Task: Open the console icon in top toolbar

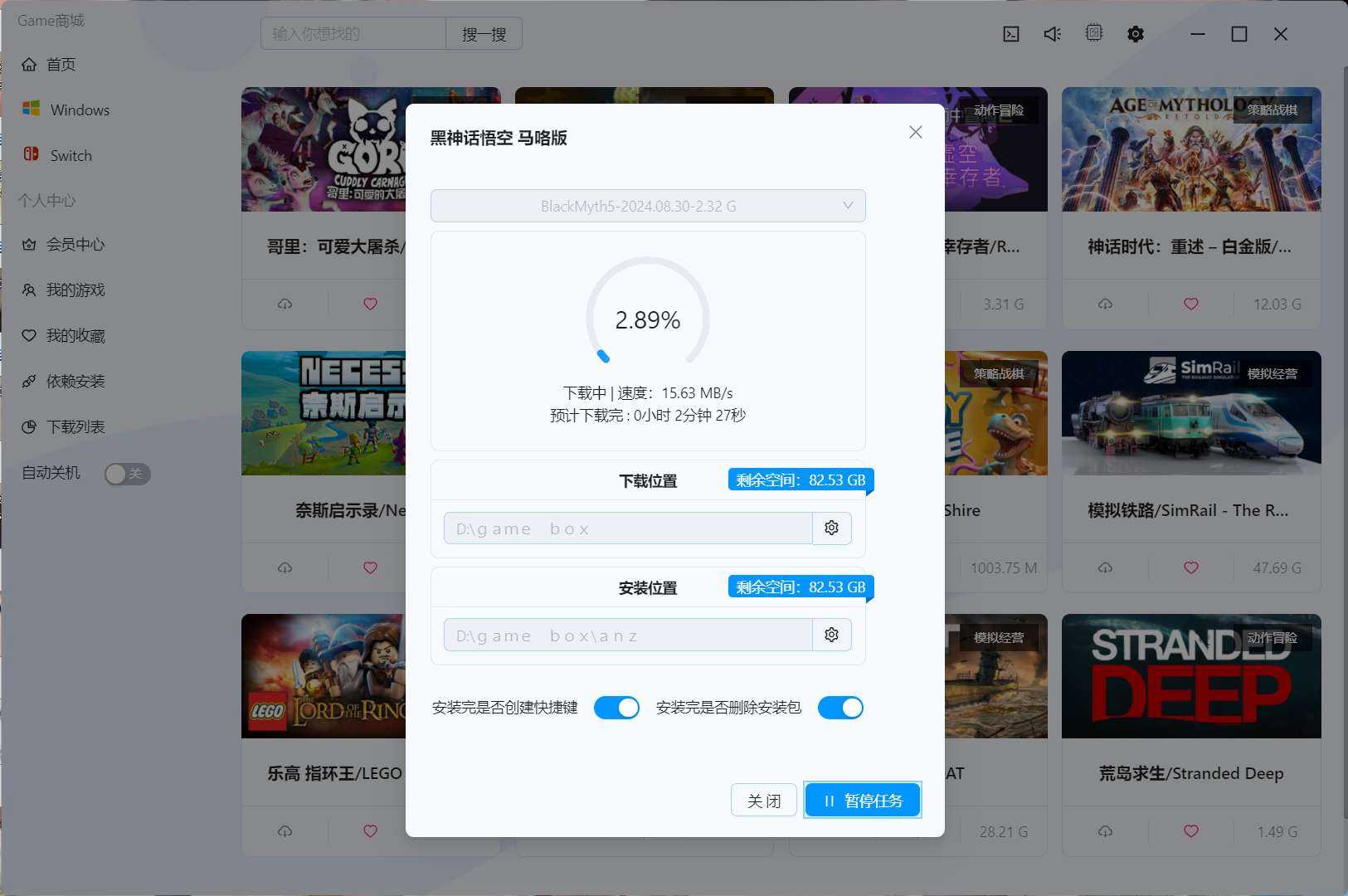Action: [x=1011, y=34]
